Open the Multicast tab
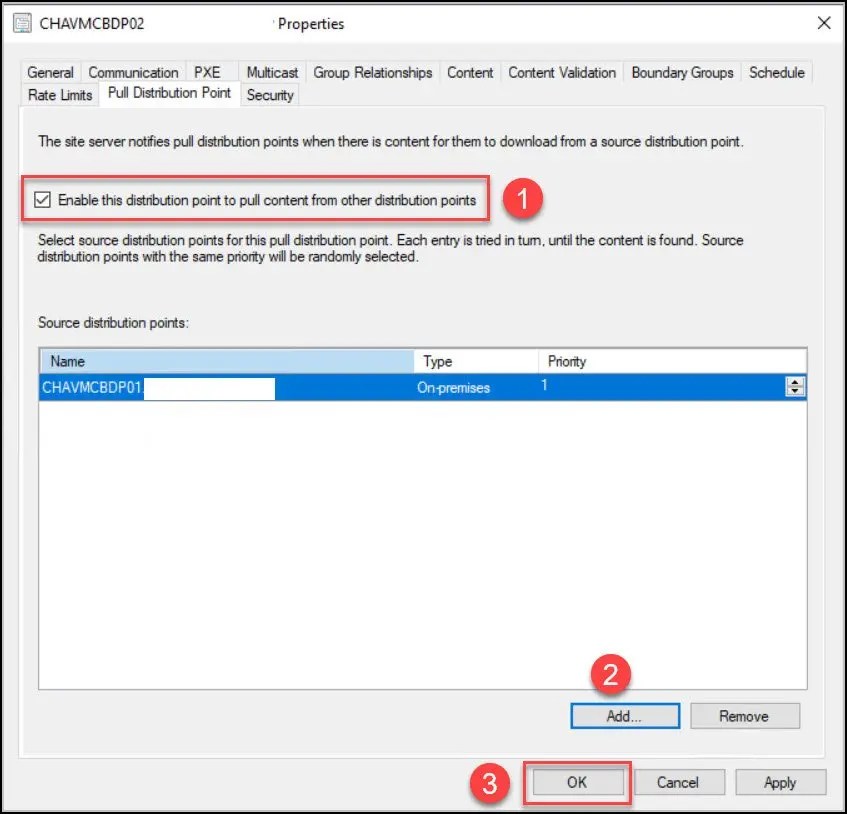The image size is (847, 814). tap(271, 72)
